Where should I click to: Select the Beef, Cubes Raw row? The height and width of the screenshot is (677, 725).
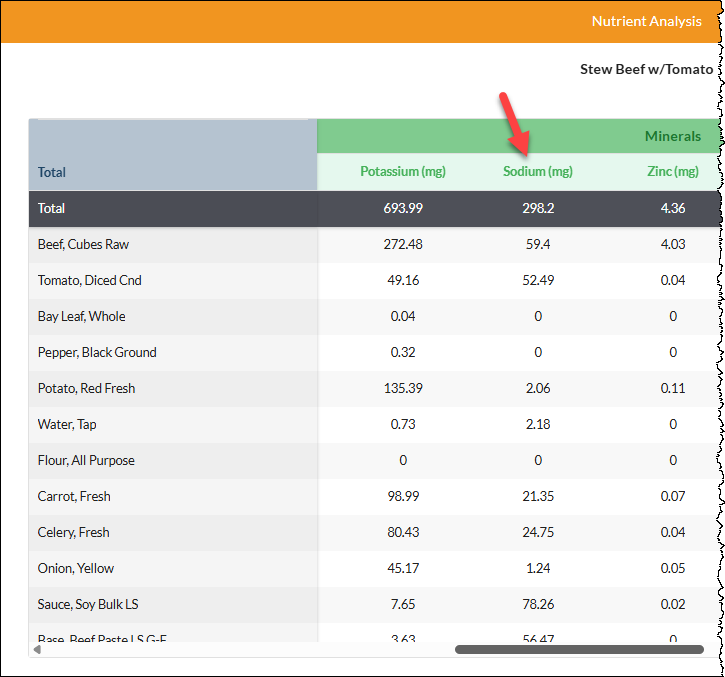coord(375,245)
